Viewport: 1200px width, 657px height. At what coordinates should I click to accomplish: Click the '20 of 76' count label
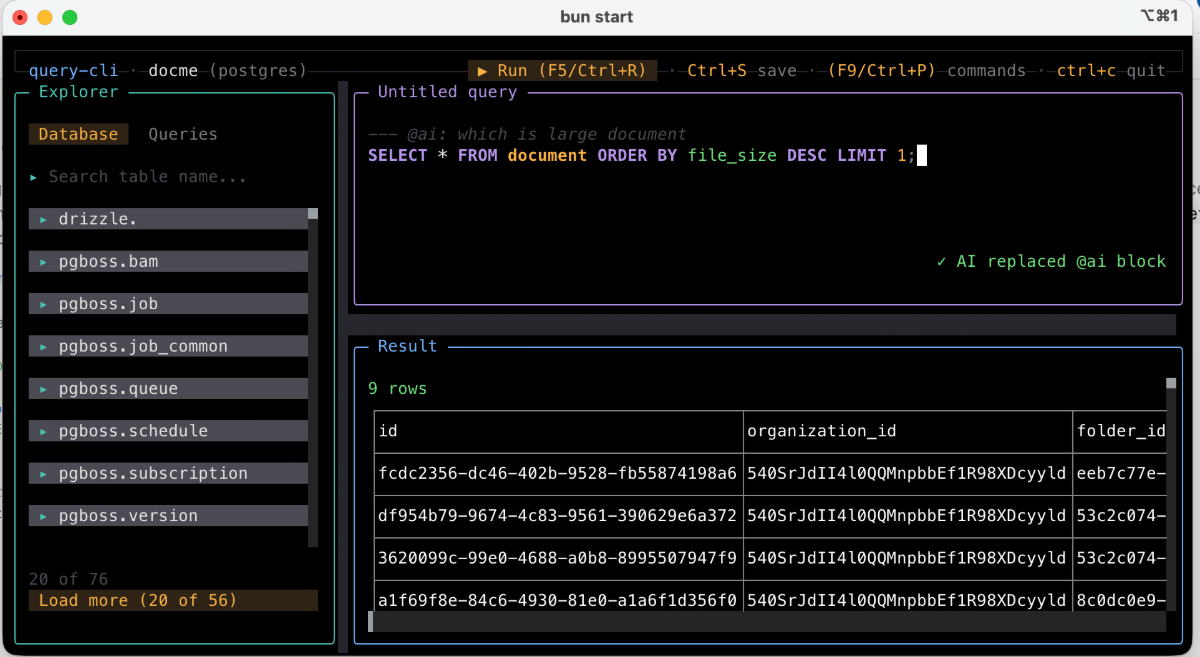coord(68,579)
